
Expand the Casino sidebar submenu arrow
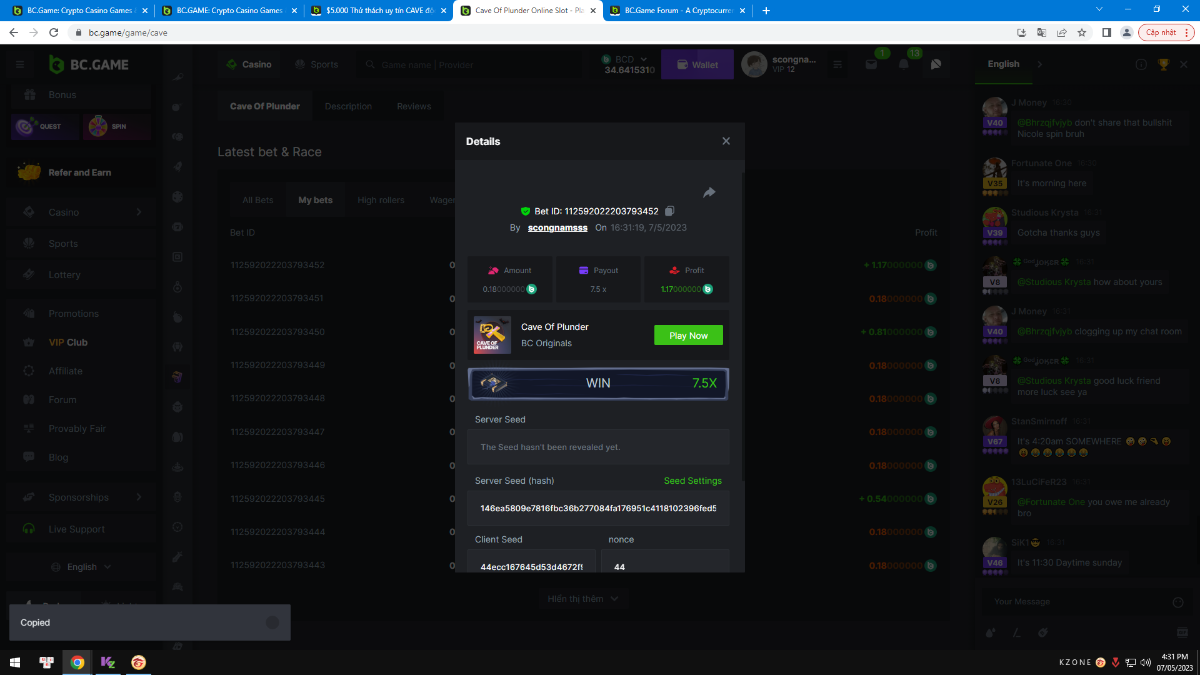(139, 212)
